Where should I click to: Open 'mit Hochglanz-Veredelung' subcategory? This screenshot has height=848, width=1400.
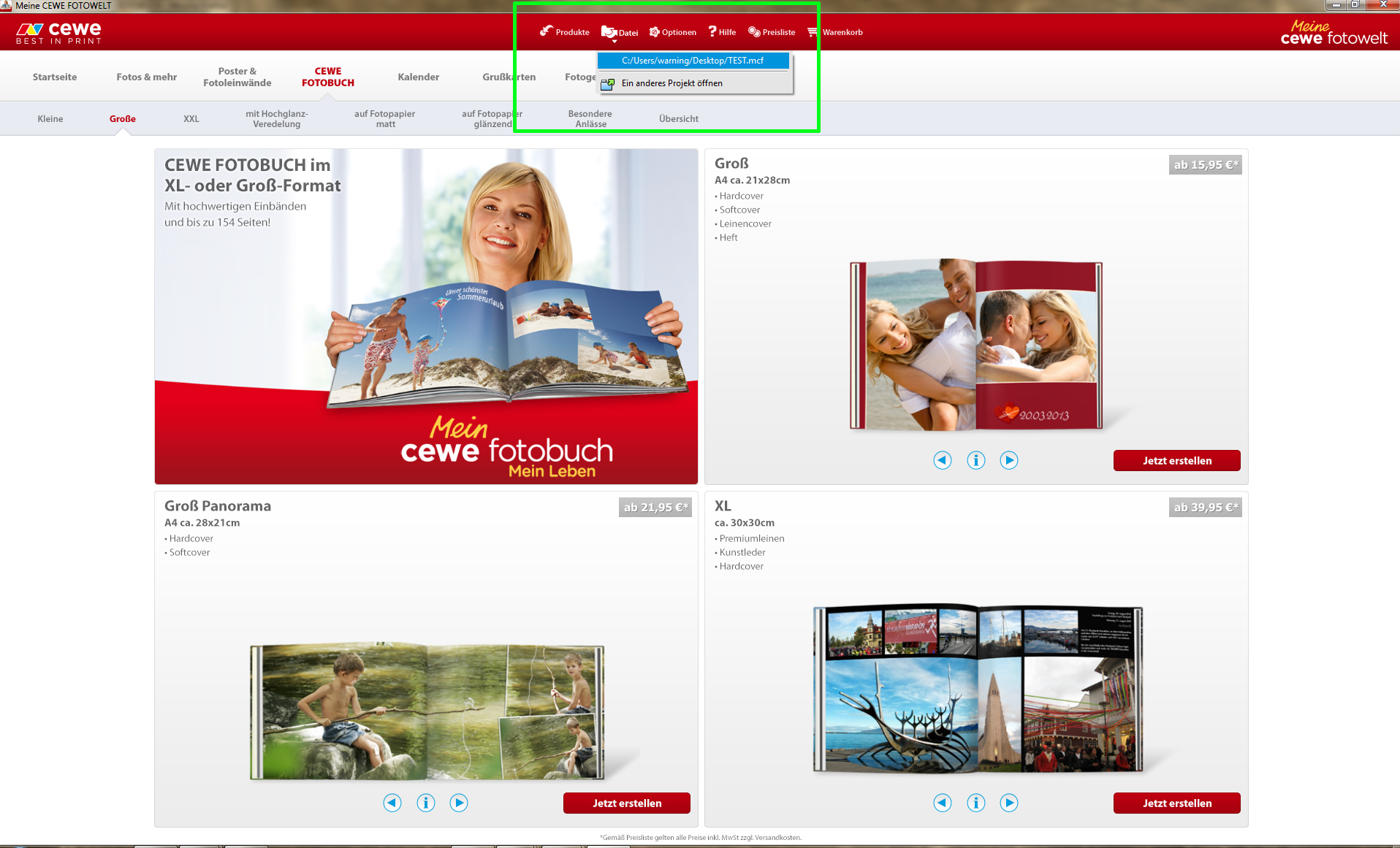tap(277, 118)
